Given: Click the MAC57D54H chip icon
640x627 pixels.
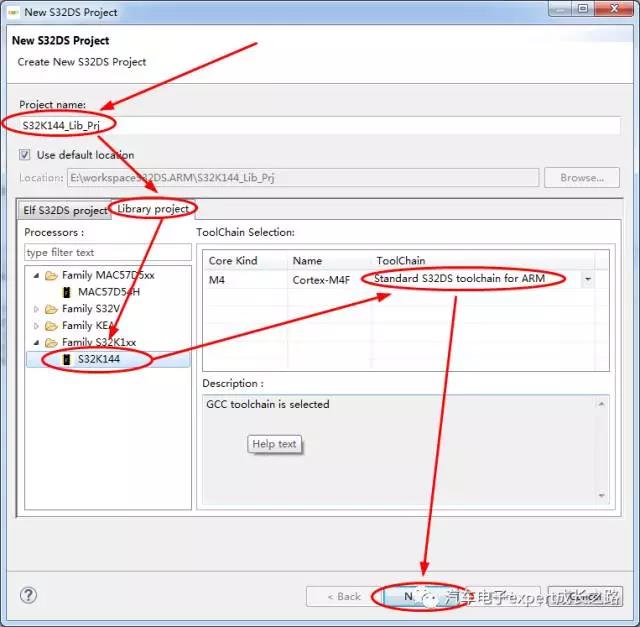Looking at the screenshot, I should (67, 292).
